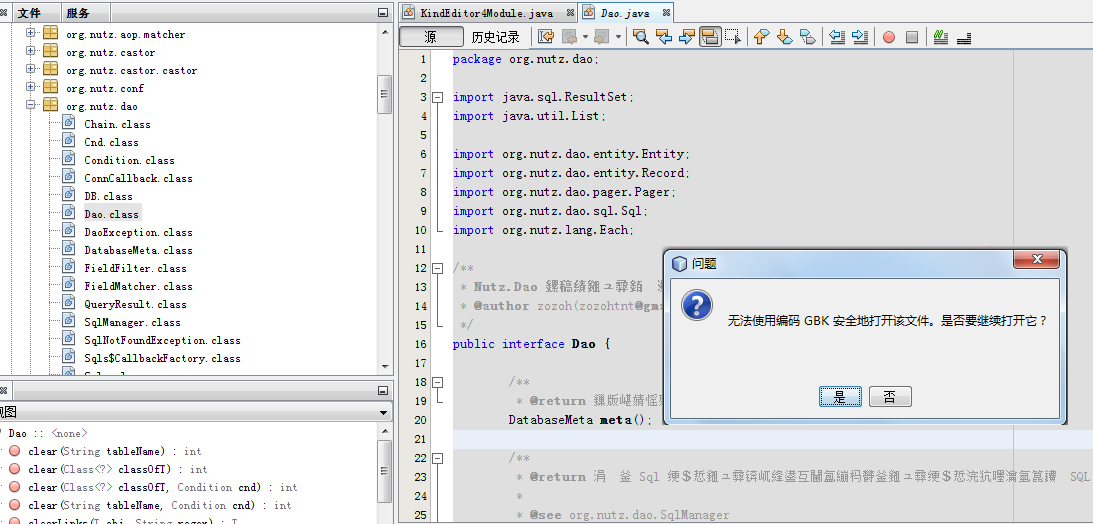The image size is (1093, 524).
Task: Open Back history dropdown arrow
Action: [x=586, y=37]
